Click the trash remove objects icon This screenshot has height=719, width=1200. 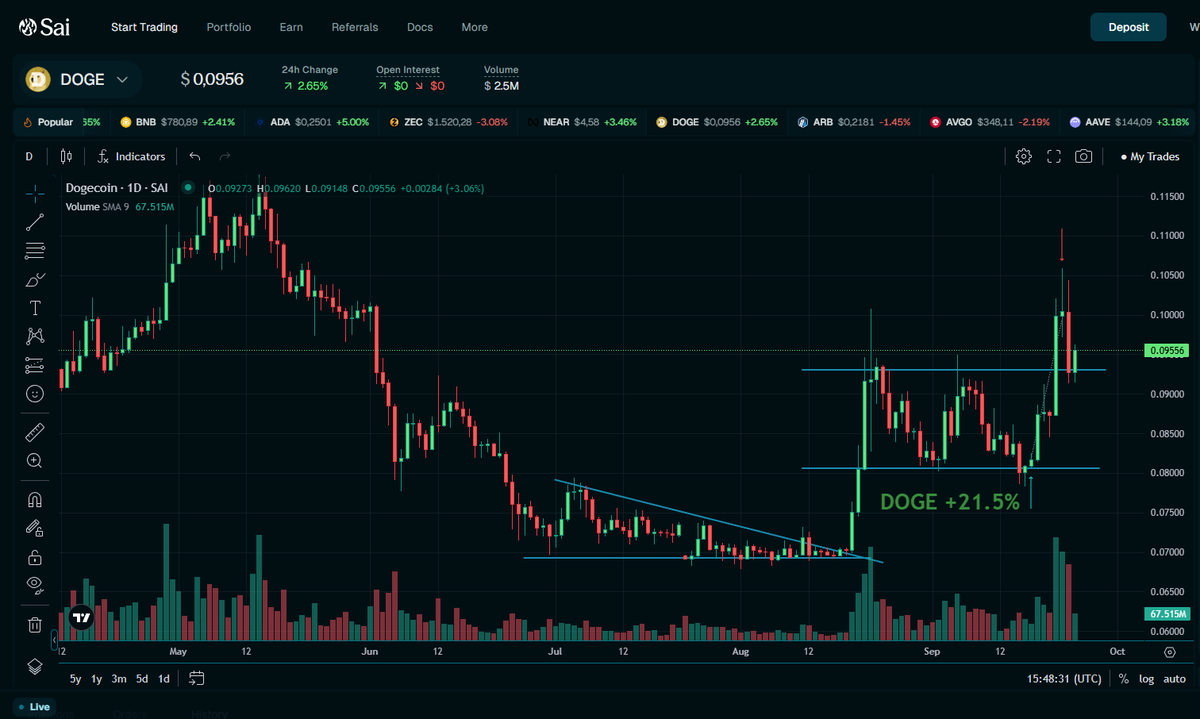[35, 625]
